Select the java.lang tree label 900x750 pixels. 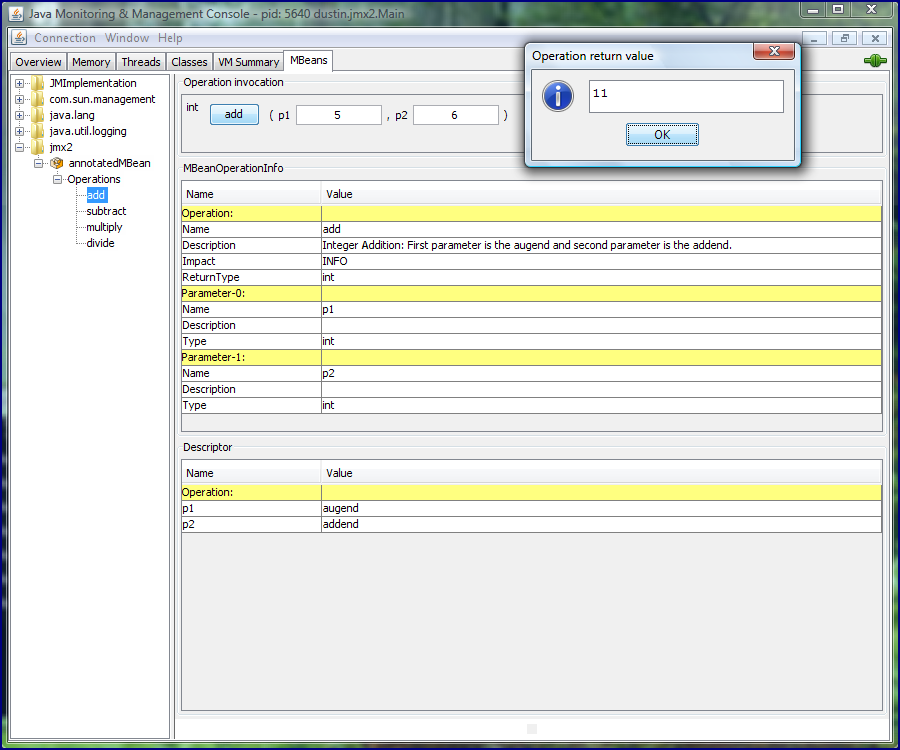tap(72, 115)
